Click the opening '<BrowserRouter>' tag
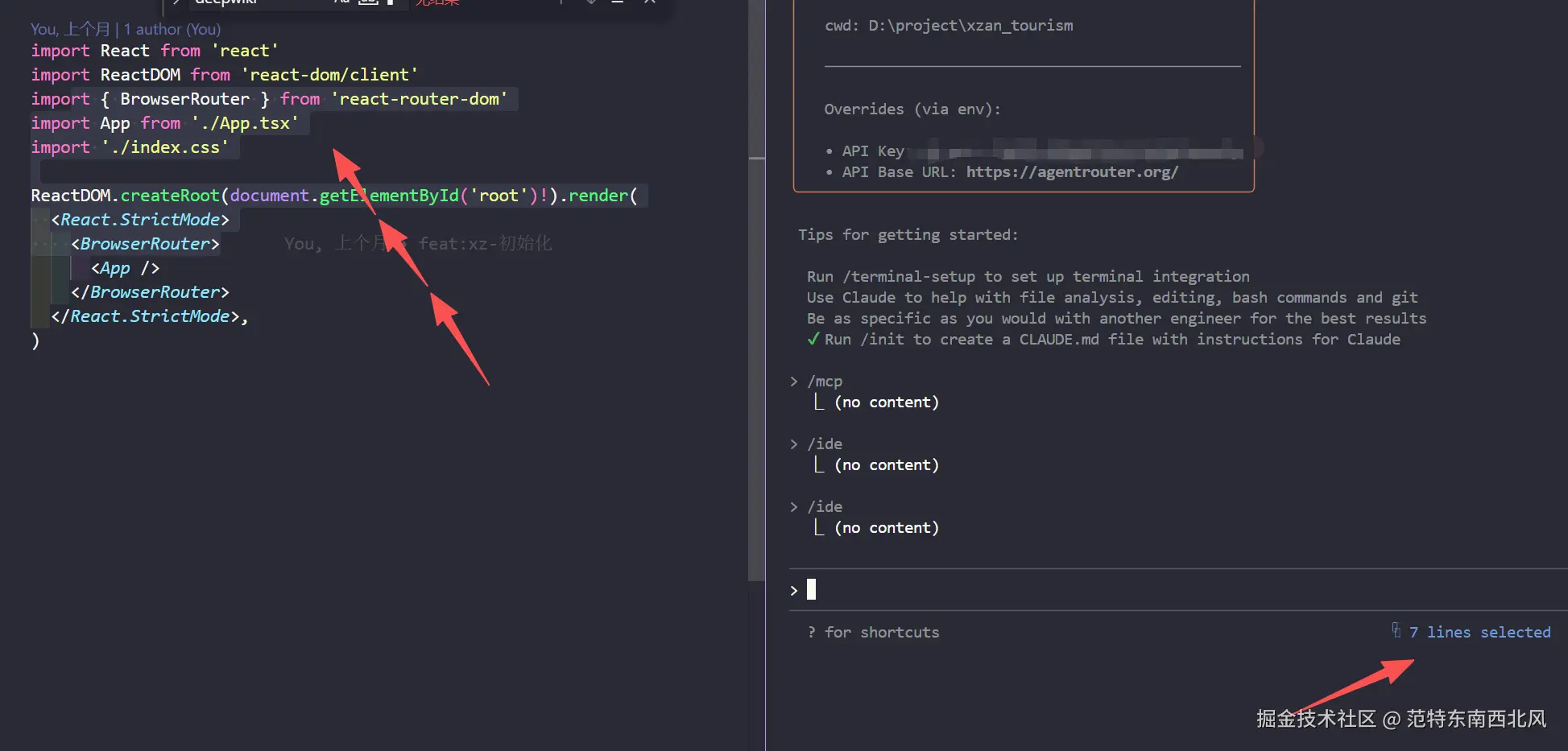This screenshot has width=1568, height=751. coord(145,243)
